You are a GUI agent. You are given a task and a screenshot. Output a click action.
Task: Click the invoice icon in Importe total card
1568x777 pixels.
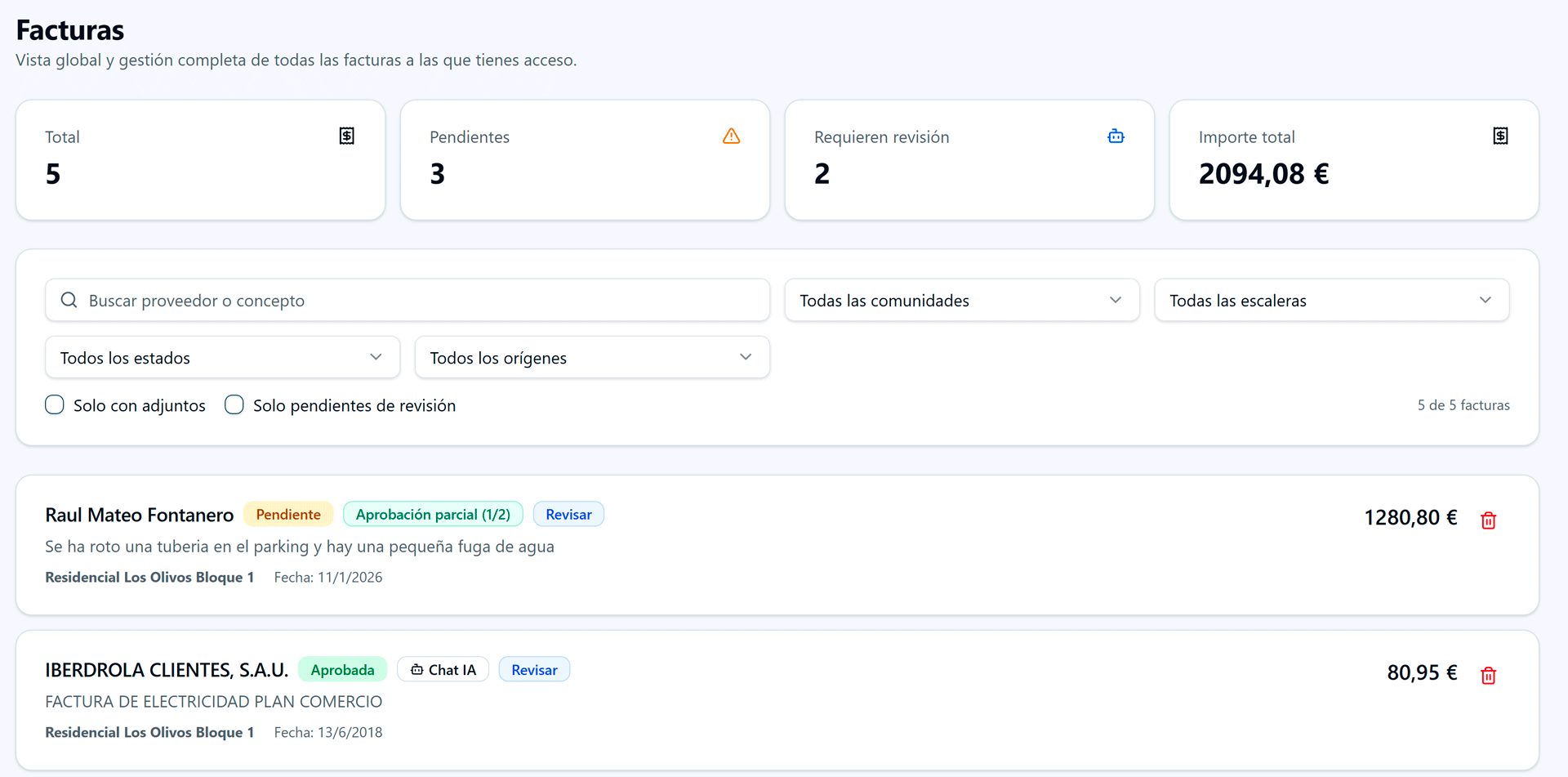tap(1501, 136)
